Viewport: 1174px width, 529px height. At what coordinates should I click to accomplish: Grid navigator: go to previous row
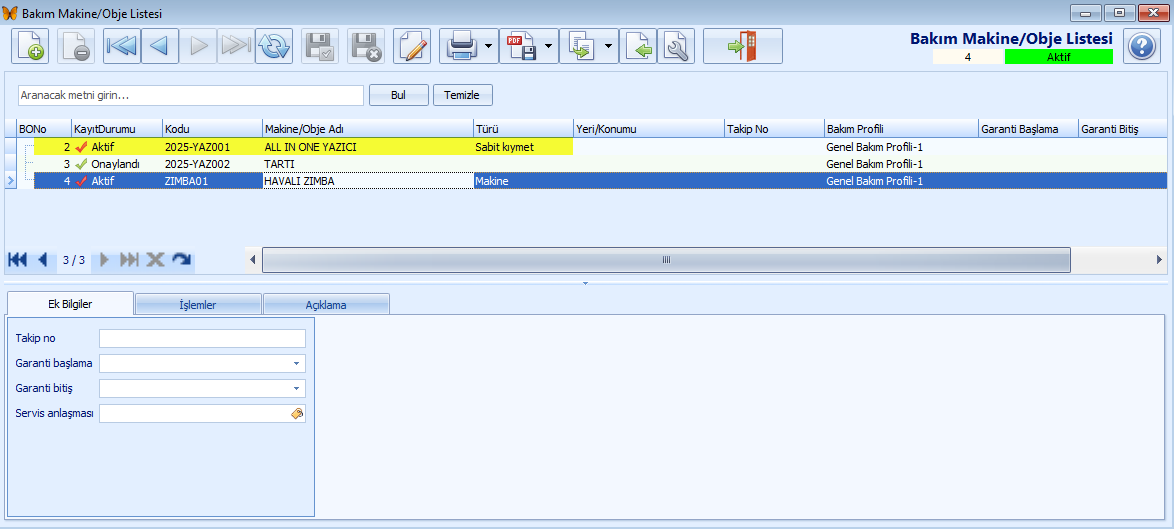pos(42,260)
